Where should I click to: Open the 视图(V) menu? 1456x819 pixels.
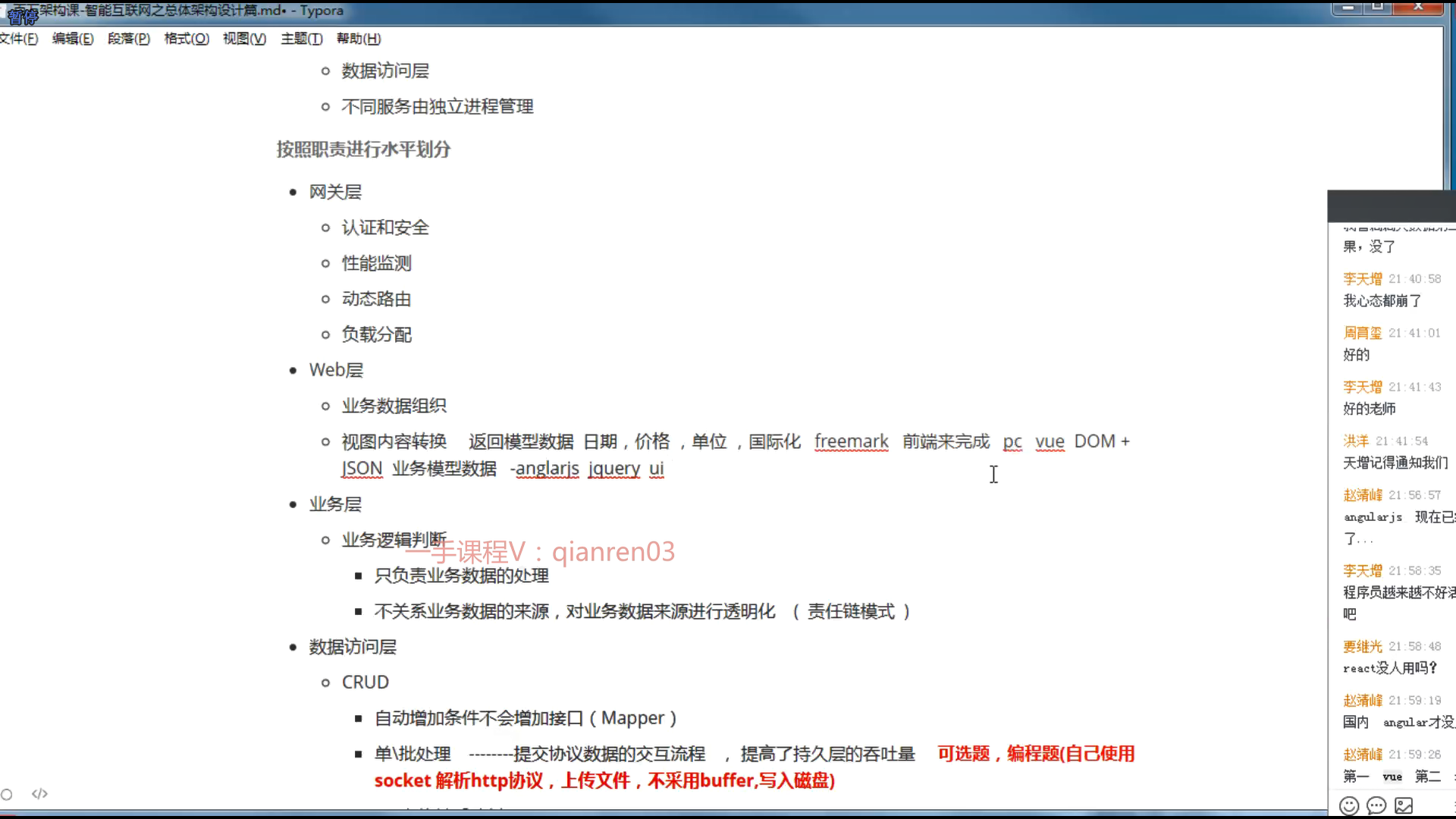[x=244, y=39]
